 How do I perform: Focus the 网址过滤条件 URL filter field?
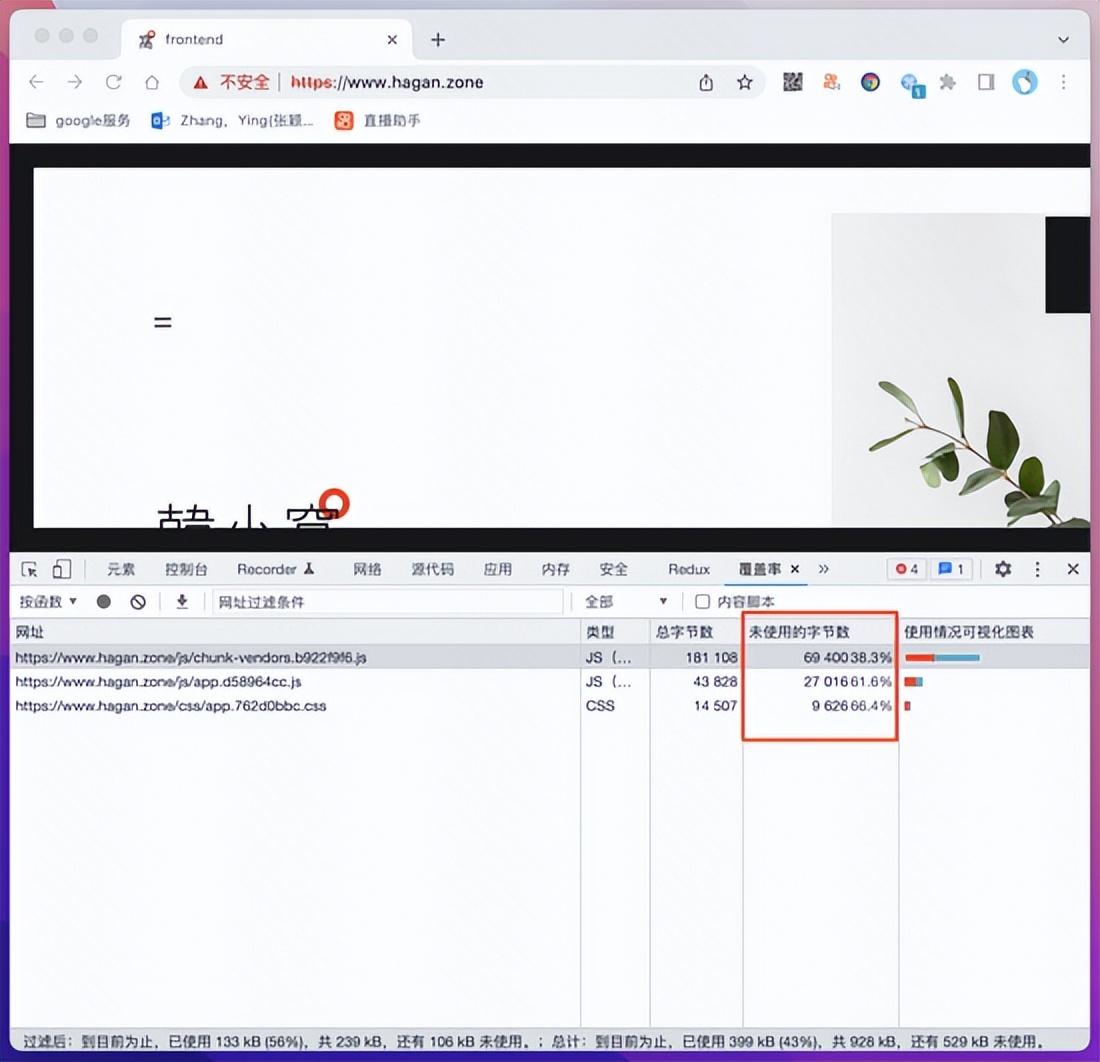point(387,602)
